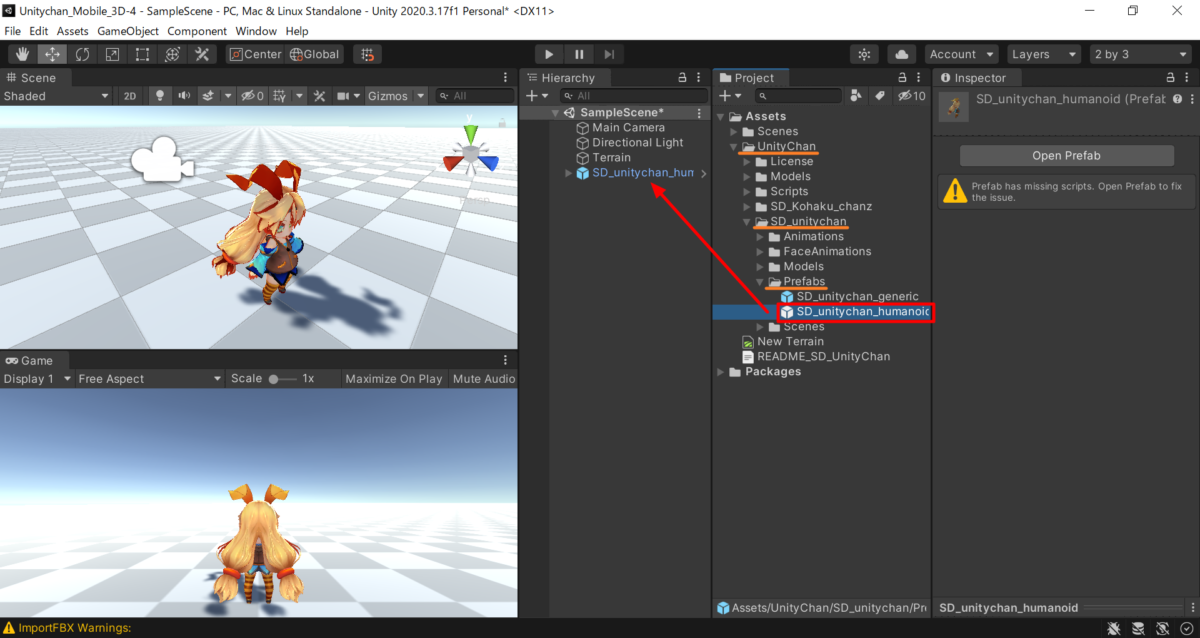Toggle pivot mode Center button
1200x638 pixels.
coord(255,54)
